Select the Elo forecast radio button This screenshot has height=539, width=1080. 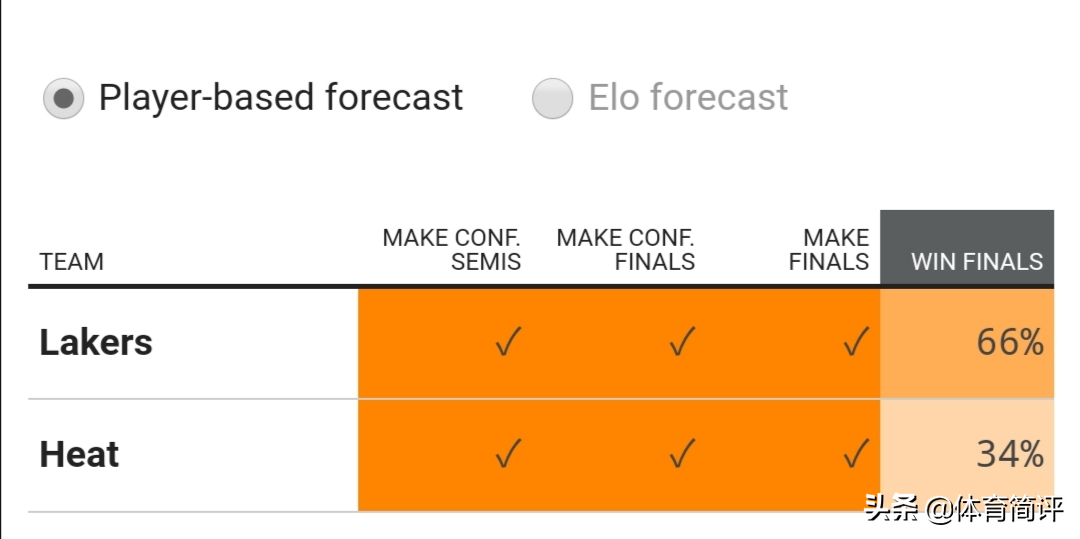552,99
